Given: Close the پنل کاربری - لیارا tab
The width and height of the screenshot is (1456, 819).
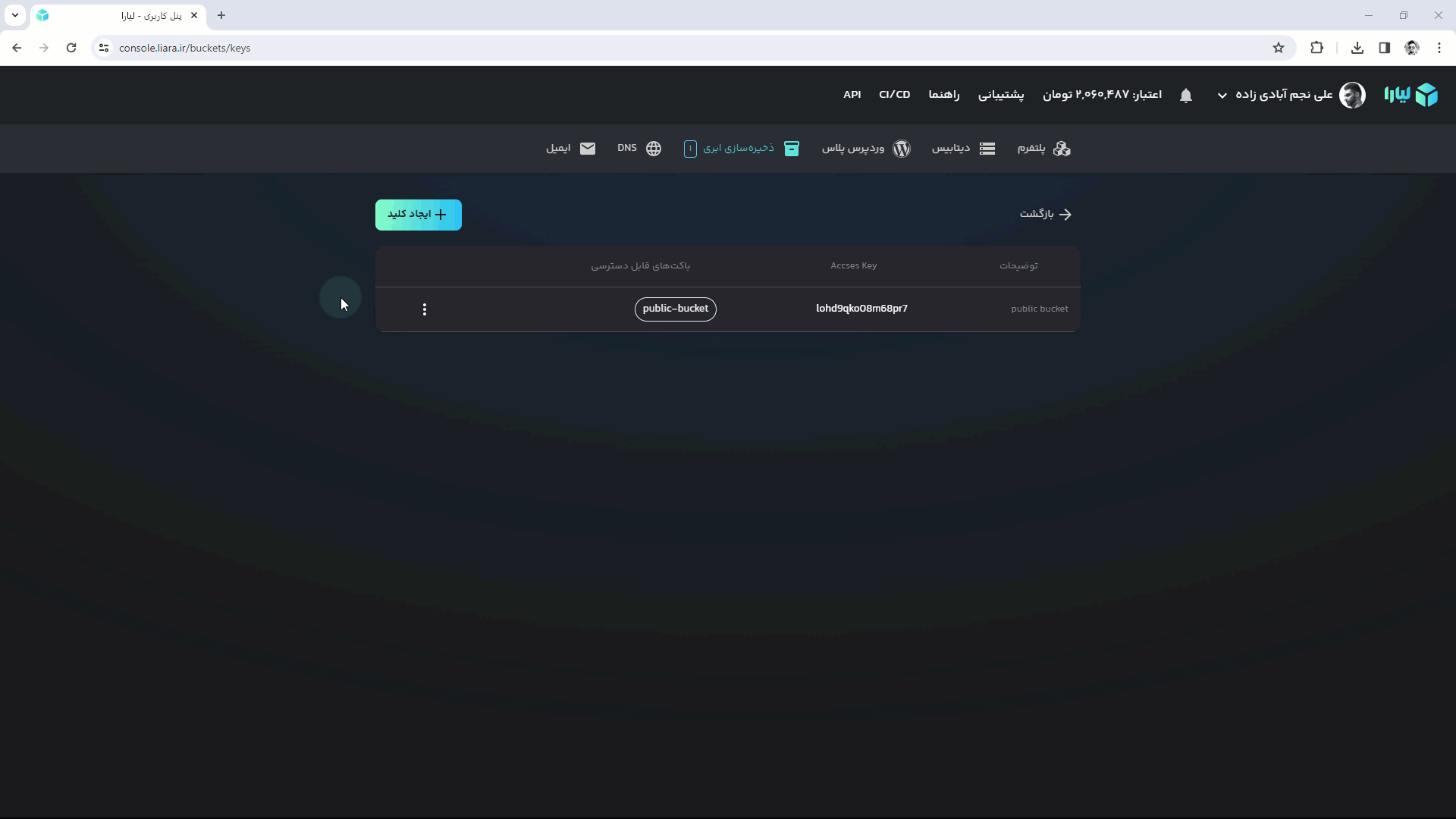Looking at the screenshot, I should [194, 15].
